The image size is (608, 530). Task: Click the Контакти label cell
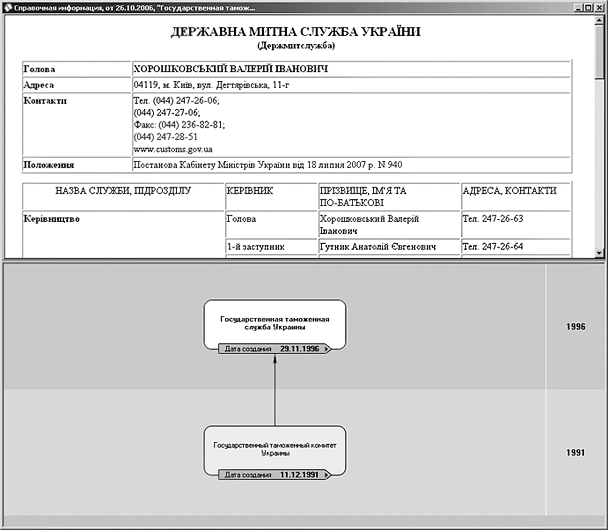coord(77,124)
